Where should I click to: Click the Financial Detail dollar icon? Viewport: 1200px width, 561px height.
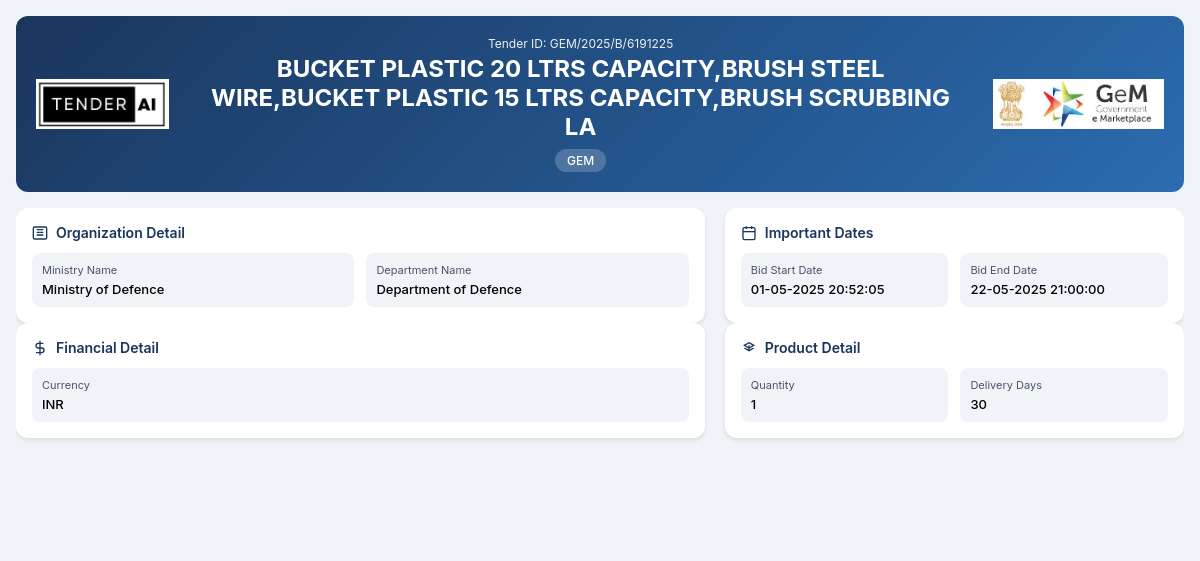(x=40, y=348)
